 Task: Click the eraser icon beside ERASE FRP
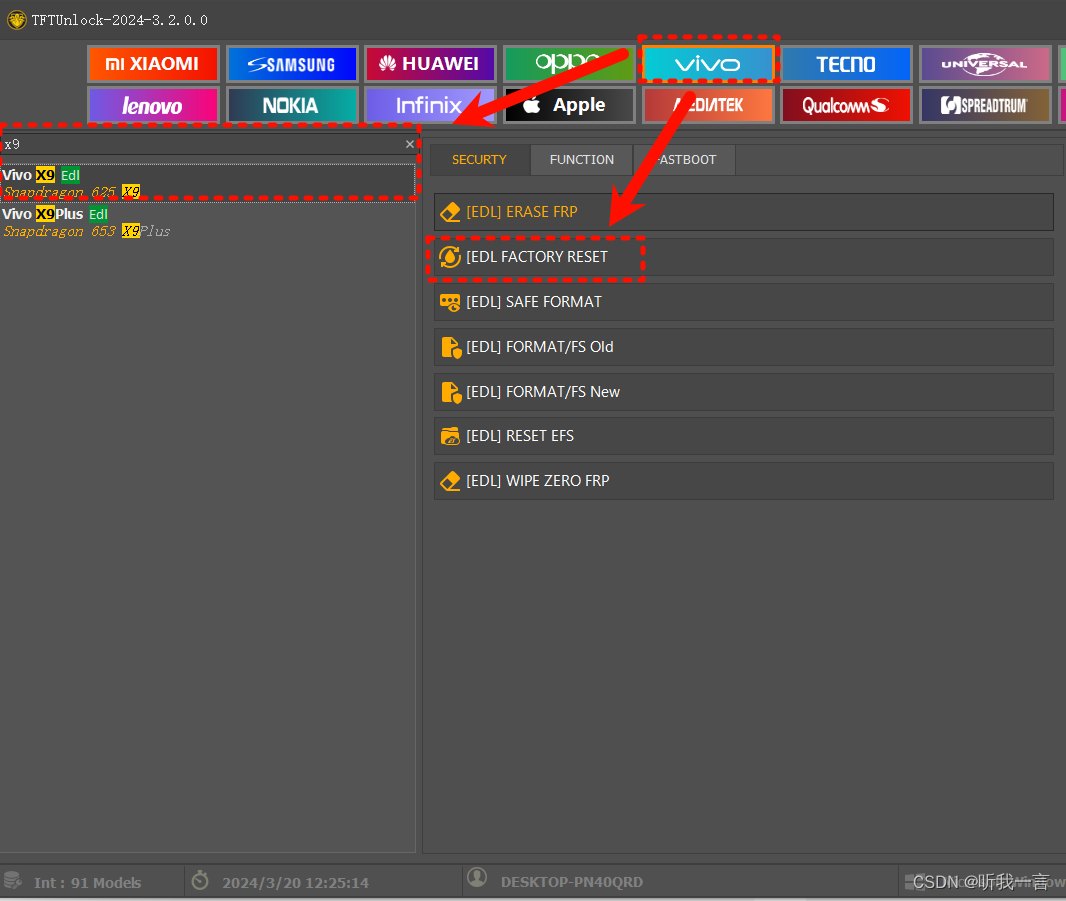coord(450,212)
